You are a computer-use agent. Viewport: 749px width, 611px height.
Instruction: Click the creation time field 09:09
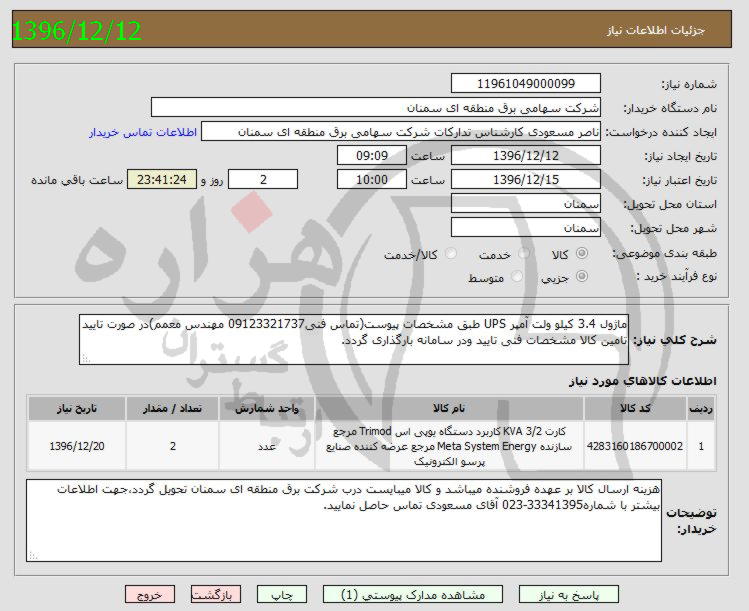[x=372, y=156]
